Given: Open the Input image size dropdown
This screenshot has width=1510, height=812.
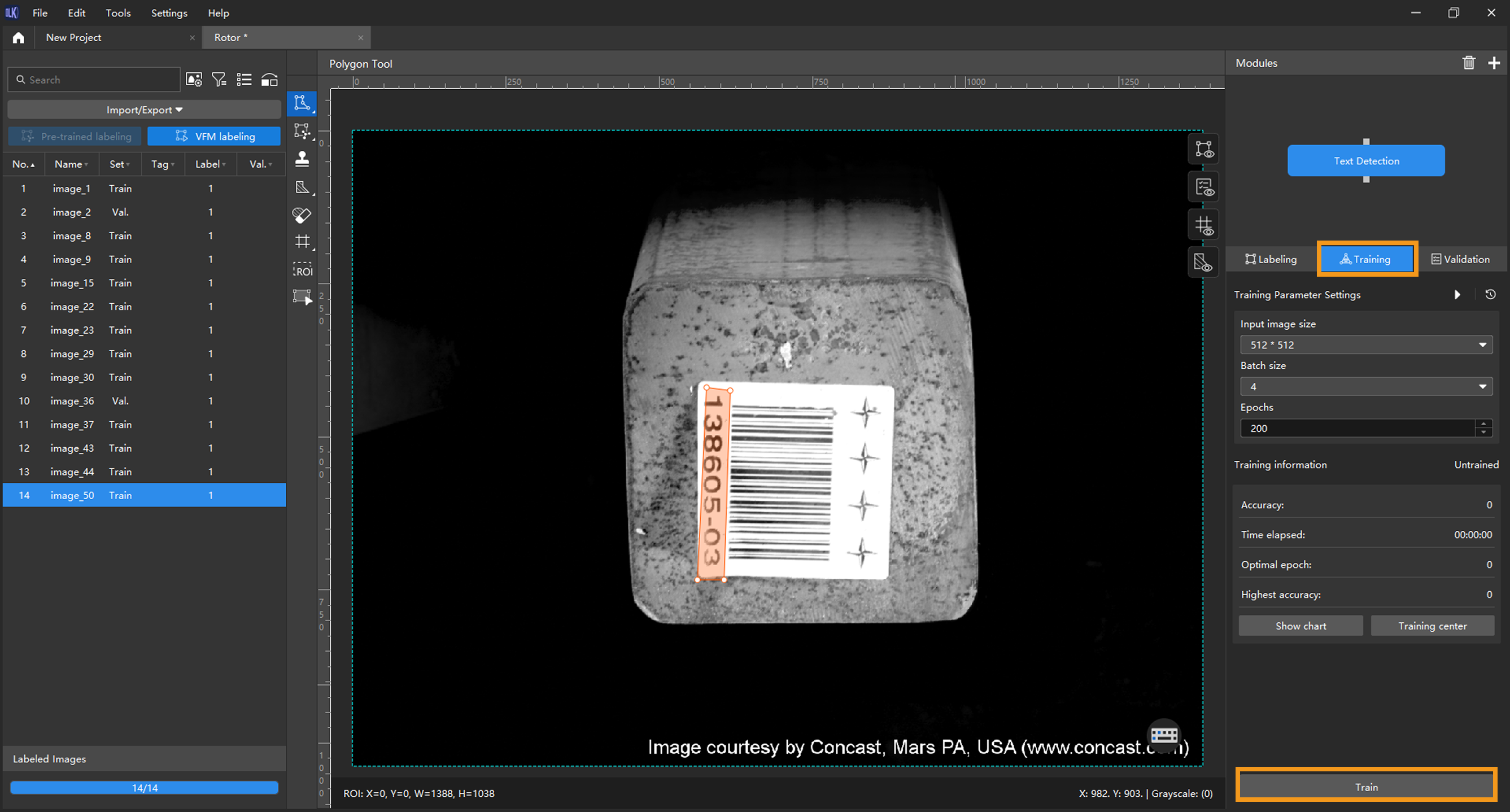Looking at the screenshot, I should point(1366,345).
